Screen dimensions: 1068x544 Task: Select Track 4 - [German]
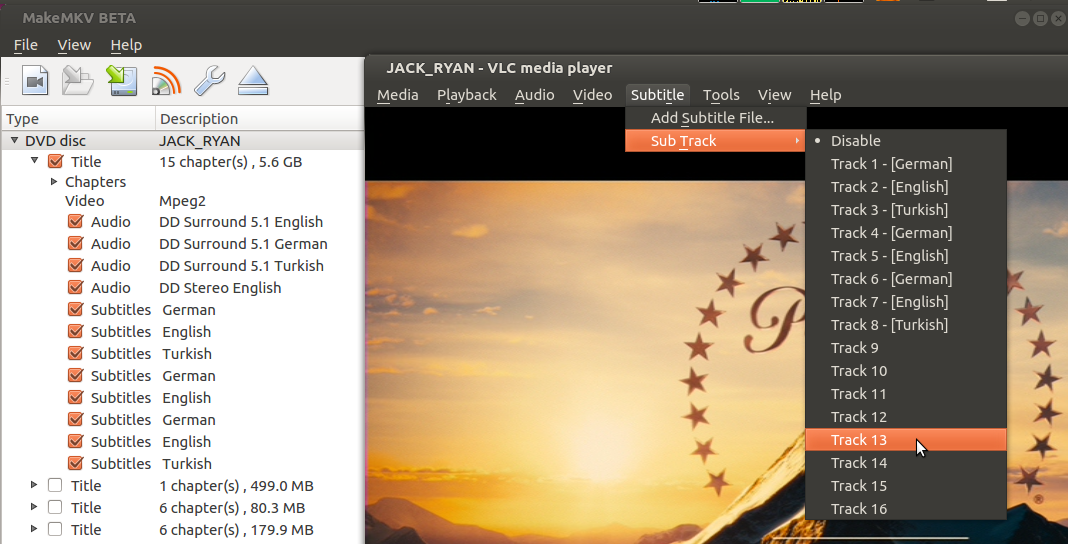click(x=906, y=233)
